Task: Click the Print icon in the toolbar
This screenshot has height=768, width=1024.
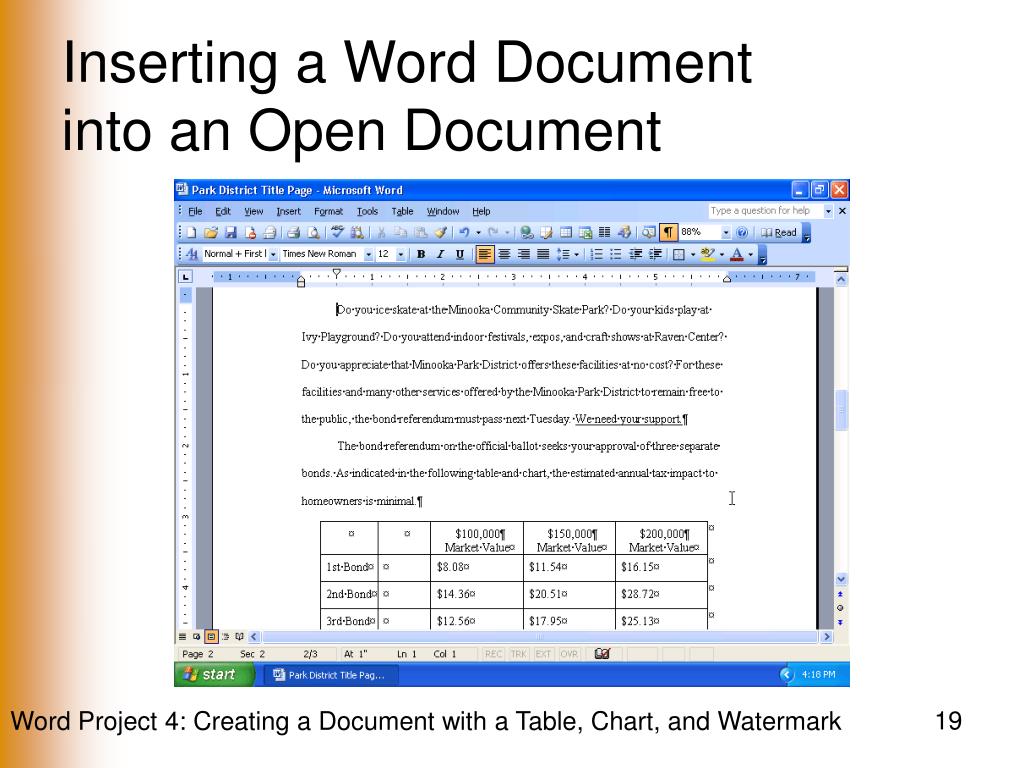Action: click(293, 232)
